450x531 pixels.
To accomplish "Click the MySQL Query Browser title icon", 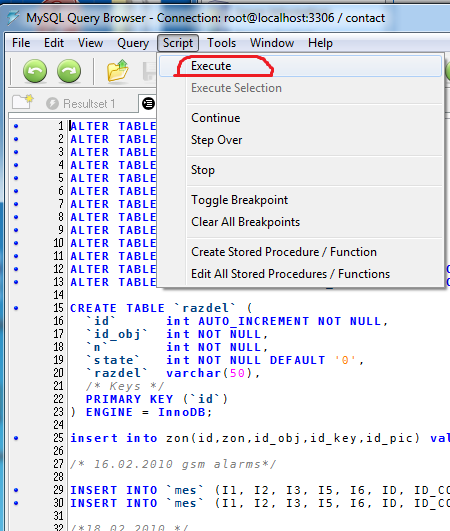I will tap(13, 18).
